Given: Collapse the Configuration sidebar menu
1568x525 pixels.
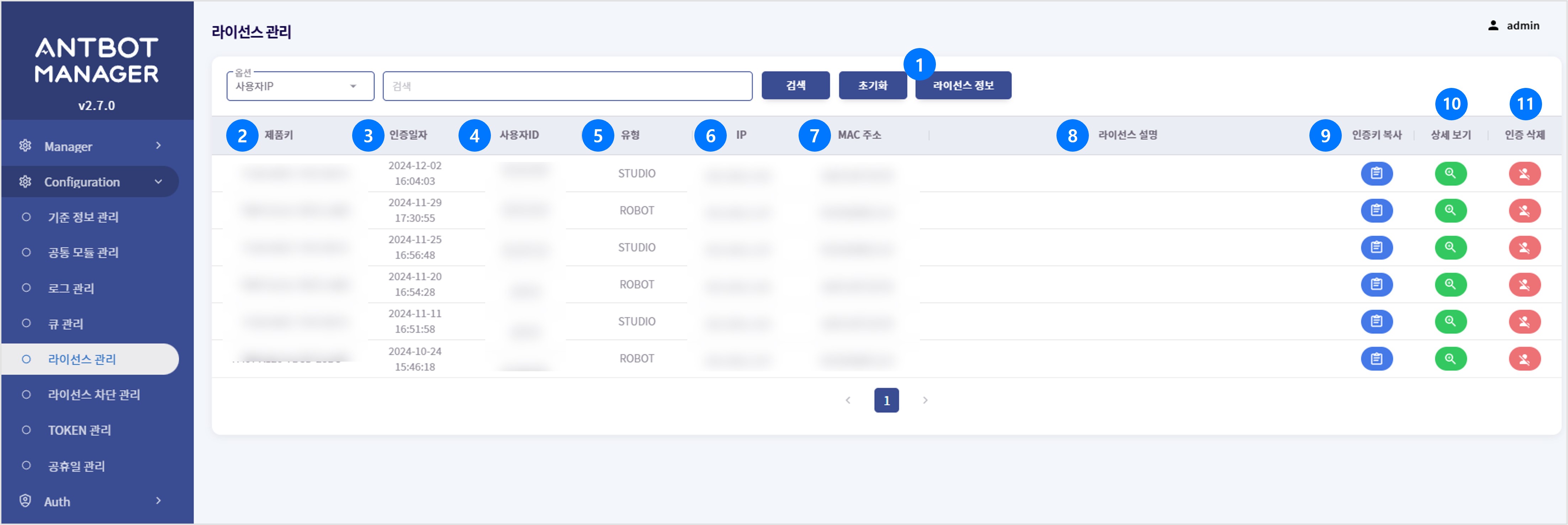Looking at the screenshot, I should [x=90, y=182].
